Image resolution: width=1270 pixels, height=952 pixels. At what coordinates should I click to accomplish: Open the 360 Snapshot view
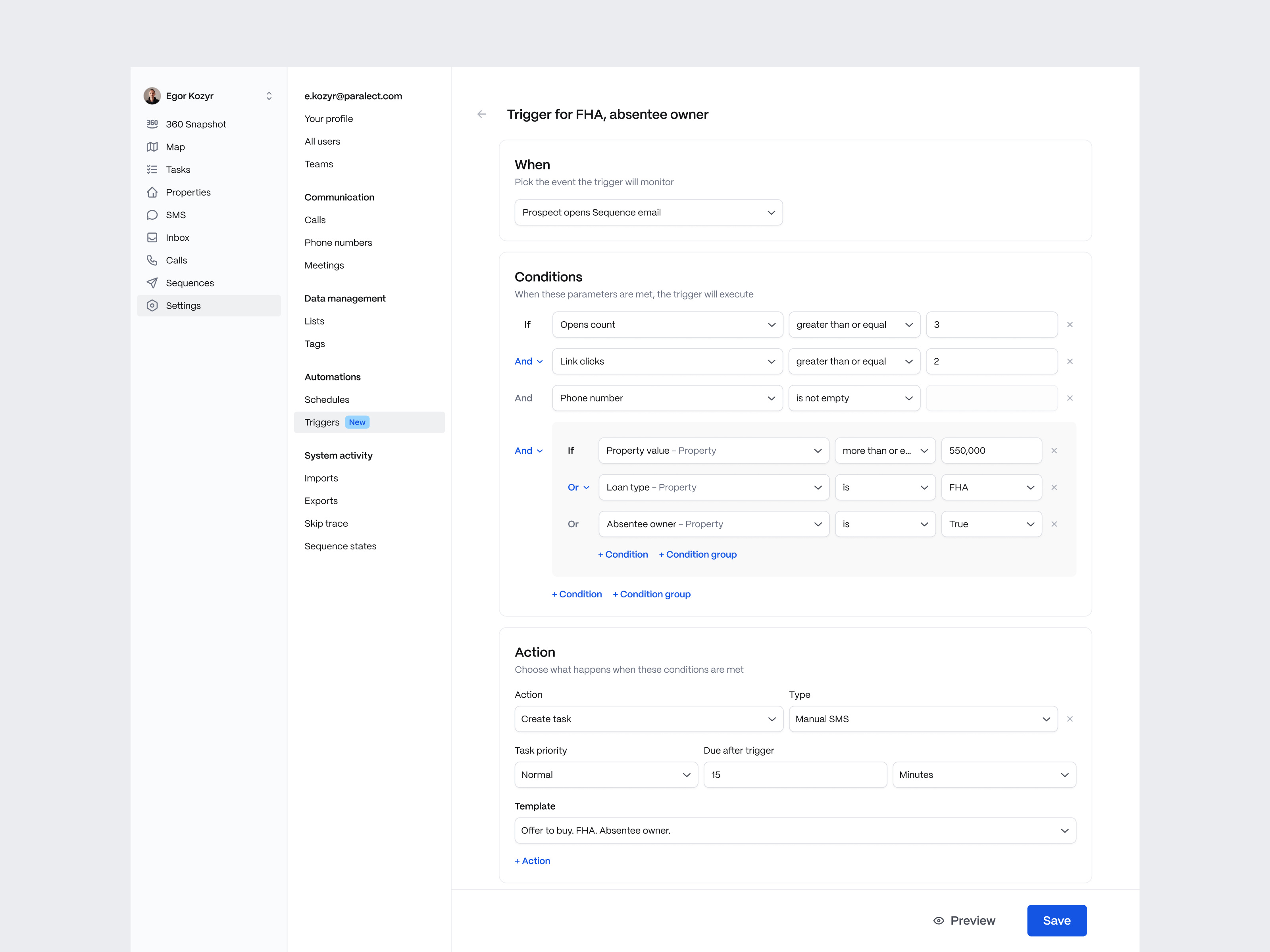click(196, 124)
